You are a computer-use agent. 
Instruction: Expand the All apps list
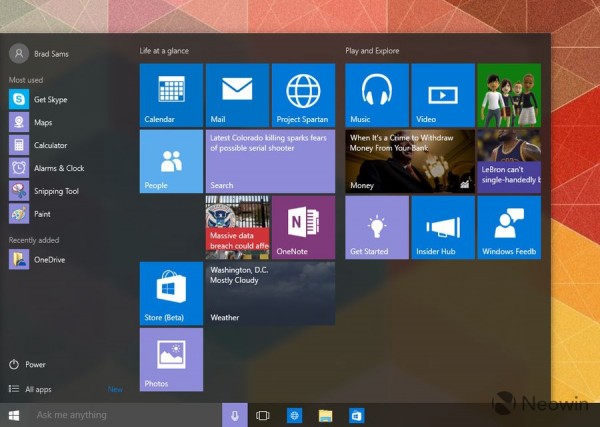pyautogui.click(x=38, y=389)
